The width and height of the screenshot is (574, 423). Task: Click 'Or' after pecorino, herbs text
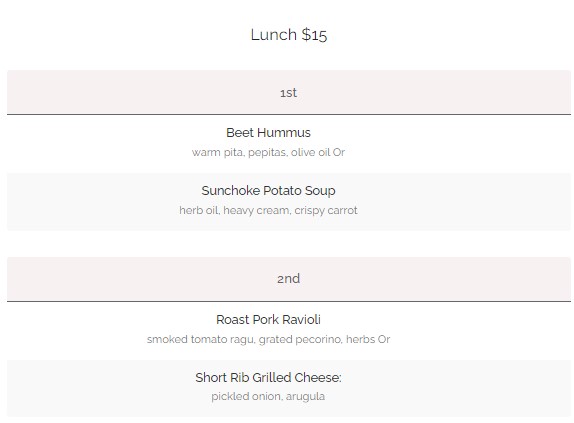click(384, 339)
